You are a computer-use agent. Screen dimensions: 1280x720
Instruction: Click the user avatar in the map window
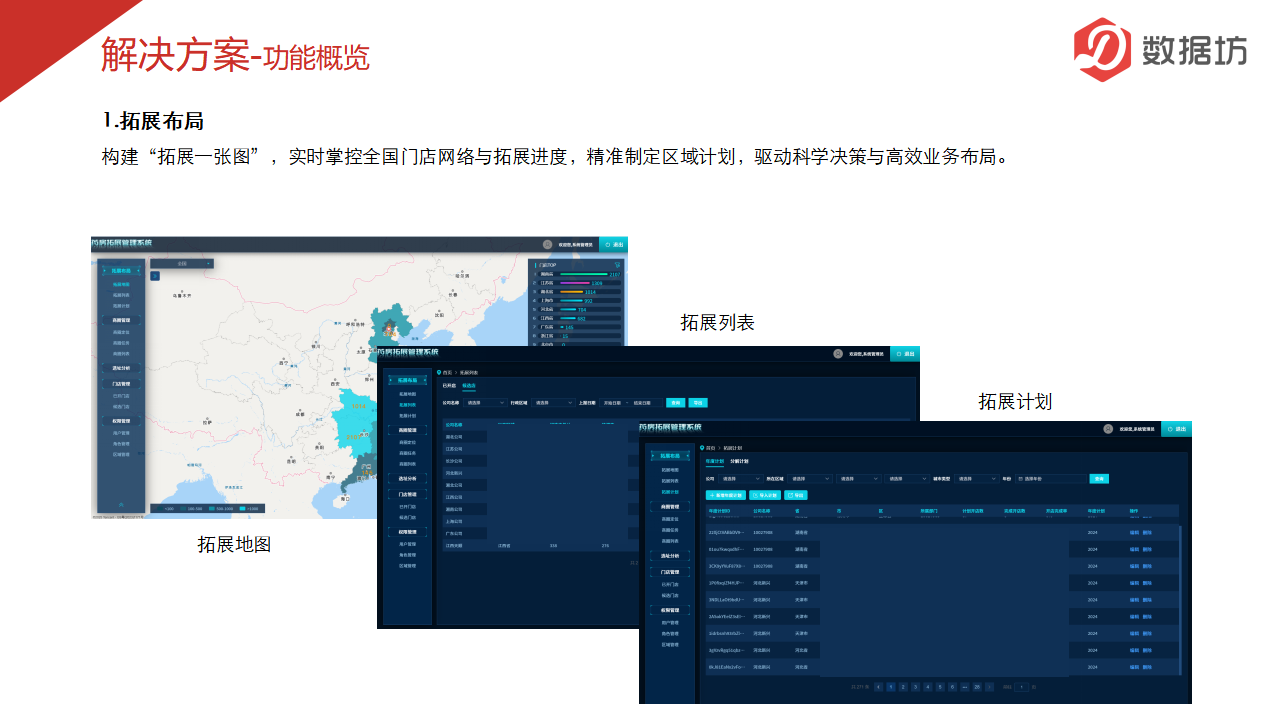click(547, 244)
